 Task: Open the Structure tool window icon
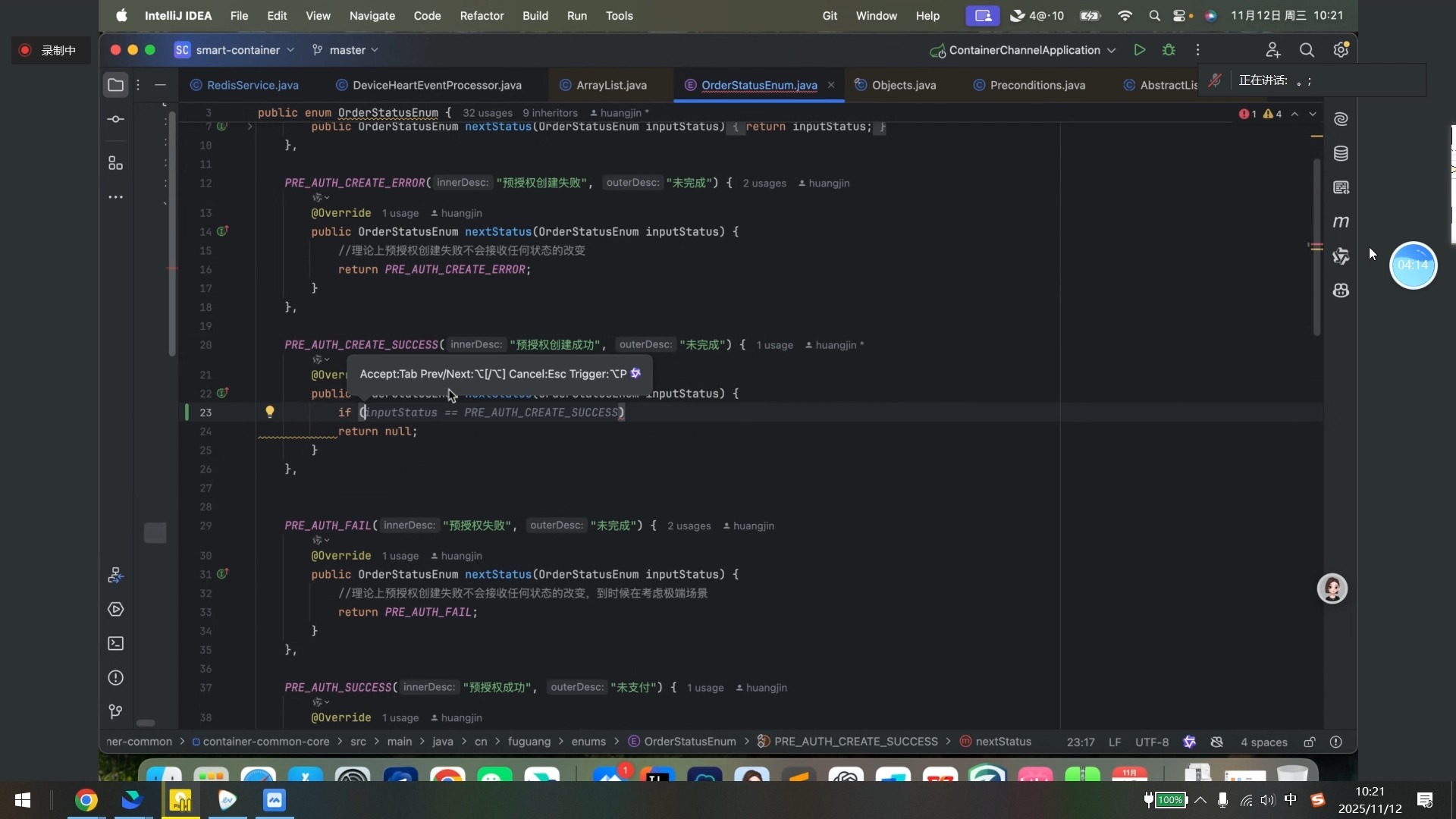(115, 163)
